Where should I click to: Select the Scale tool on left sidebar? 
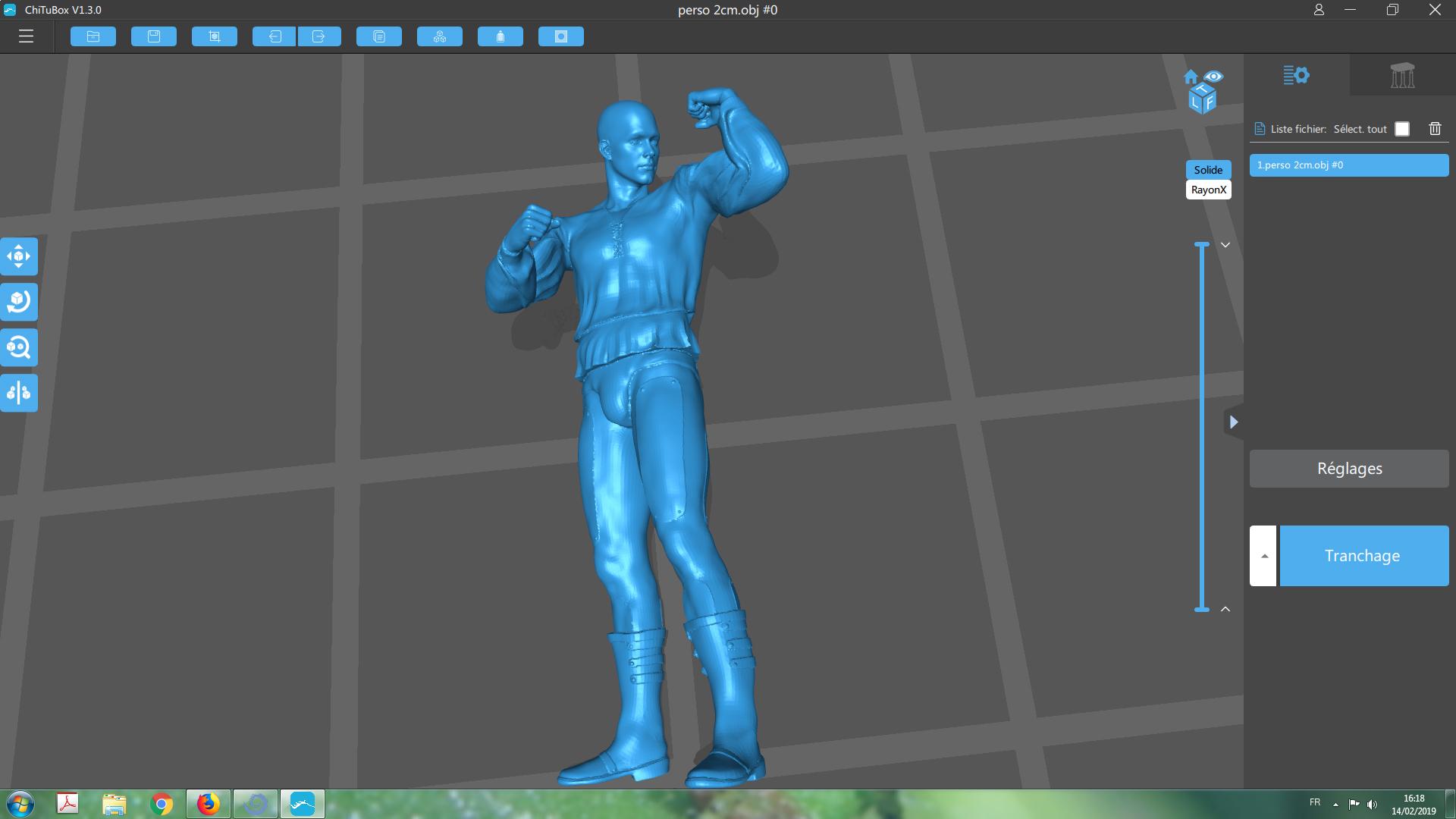(19, 347)
